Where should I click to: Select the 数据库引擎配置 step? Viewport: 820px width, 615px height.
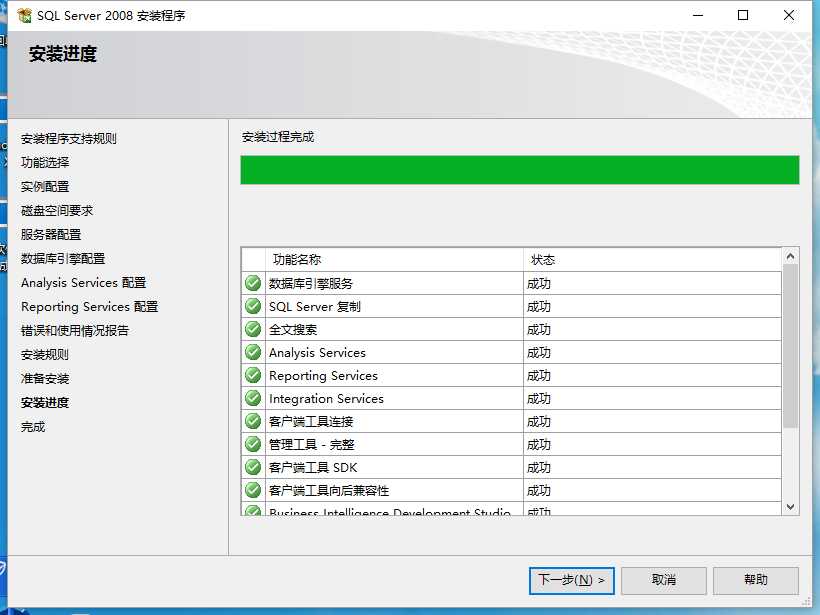tap(63, 259)
